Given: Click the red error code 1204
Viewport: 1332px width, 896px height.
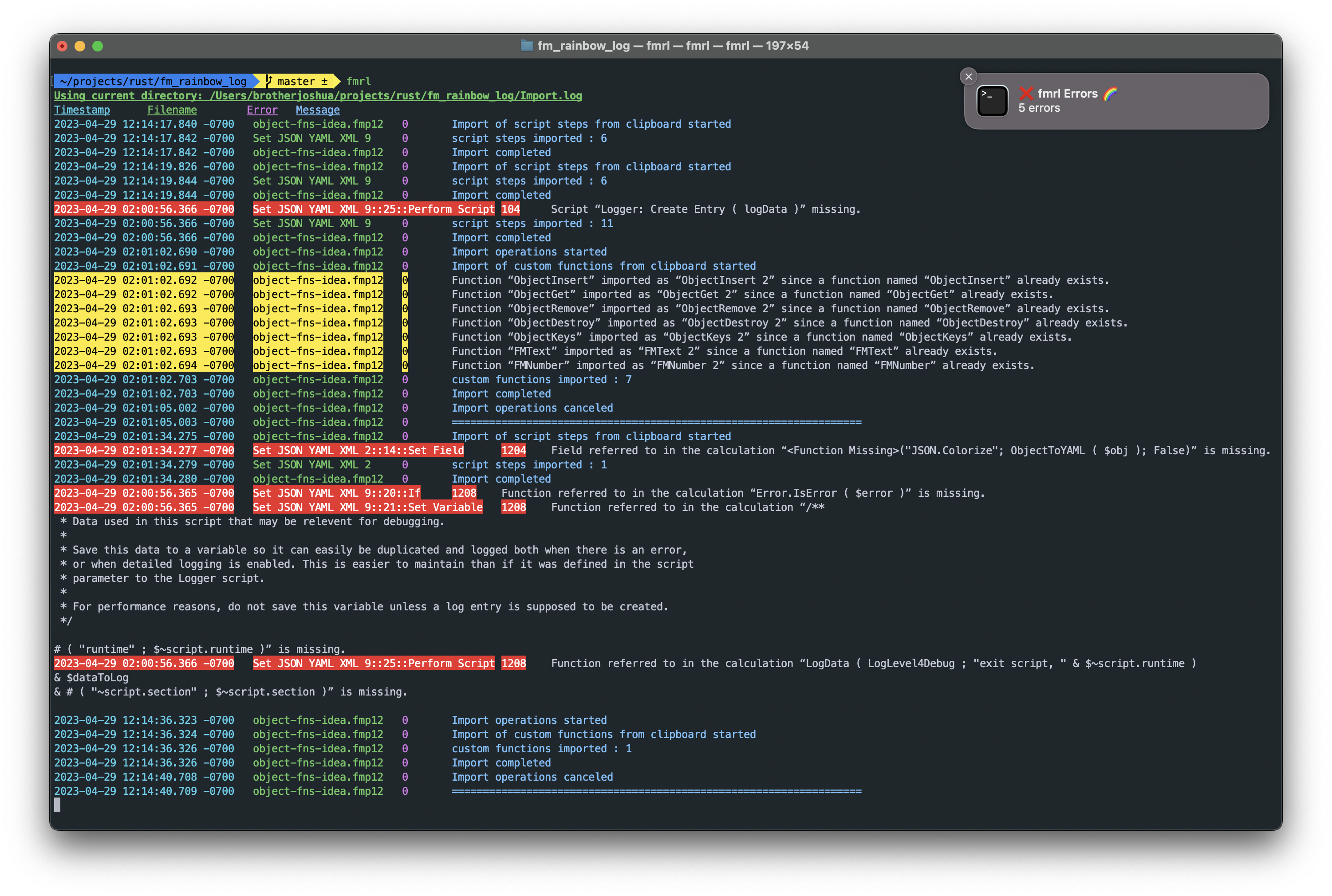Looking at the screenshot, I should pyautogui.click(x=513, y=450).
